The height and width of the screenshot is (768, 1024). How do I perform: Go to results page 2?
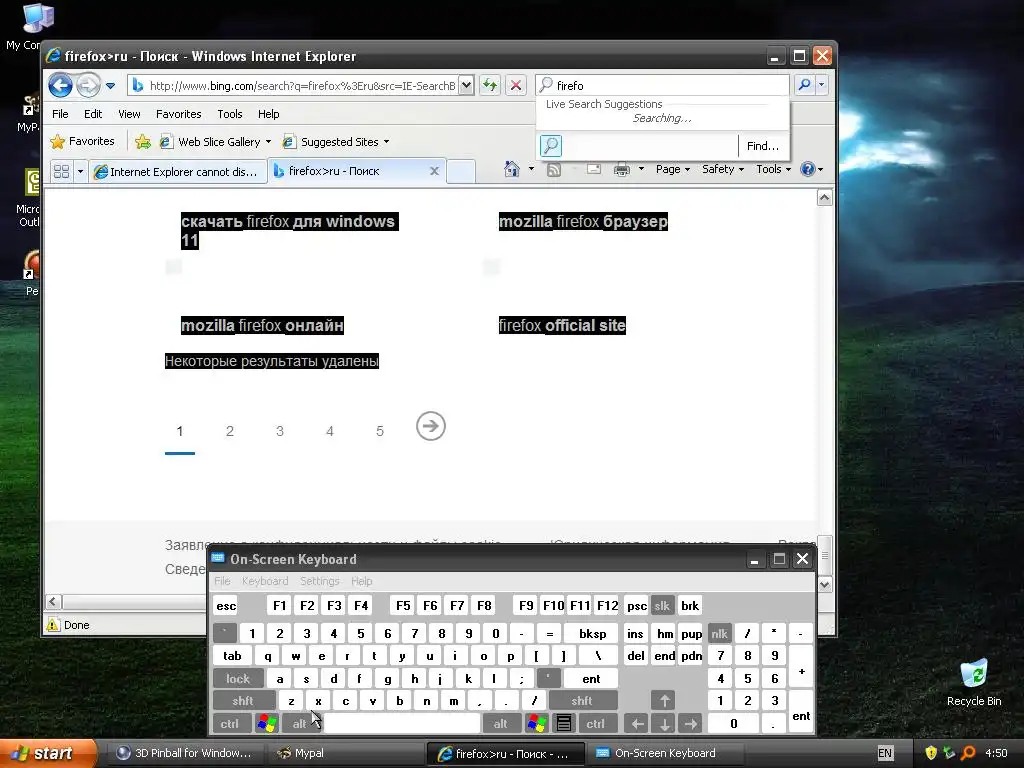tap(230, 431)
